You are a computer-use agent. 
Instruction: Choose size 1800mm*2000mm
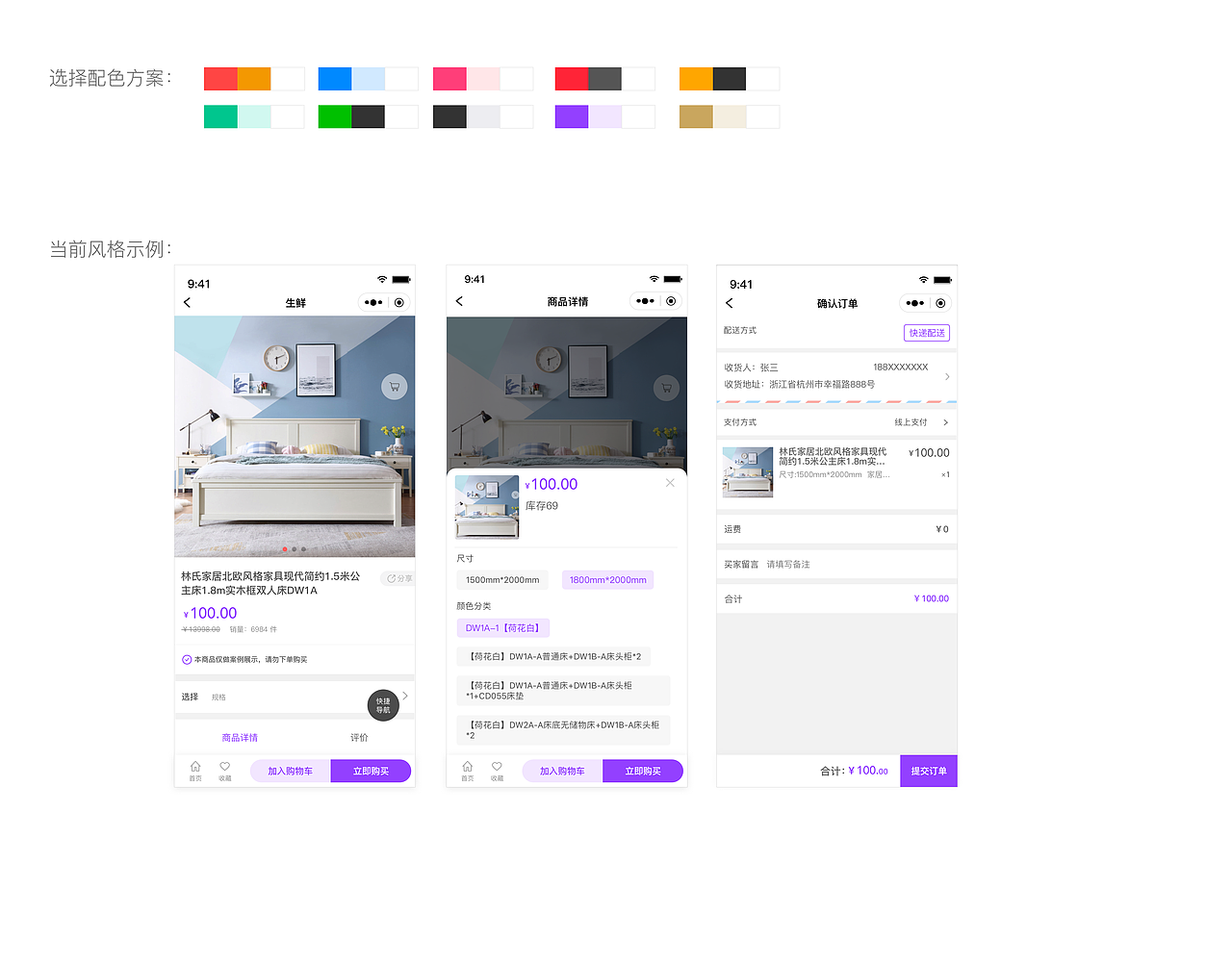[608, 580]
